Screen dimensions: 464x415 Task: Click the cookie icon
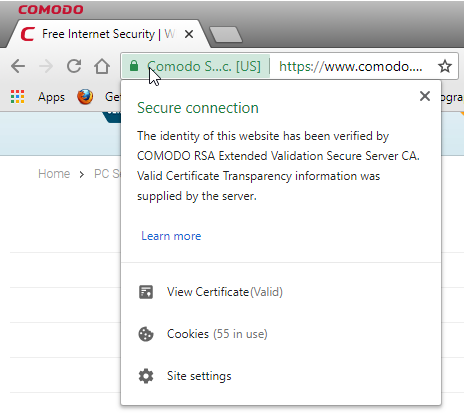(x=146, y=334)
